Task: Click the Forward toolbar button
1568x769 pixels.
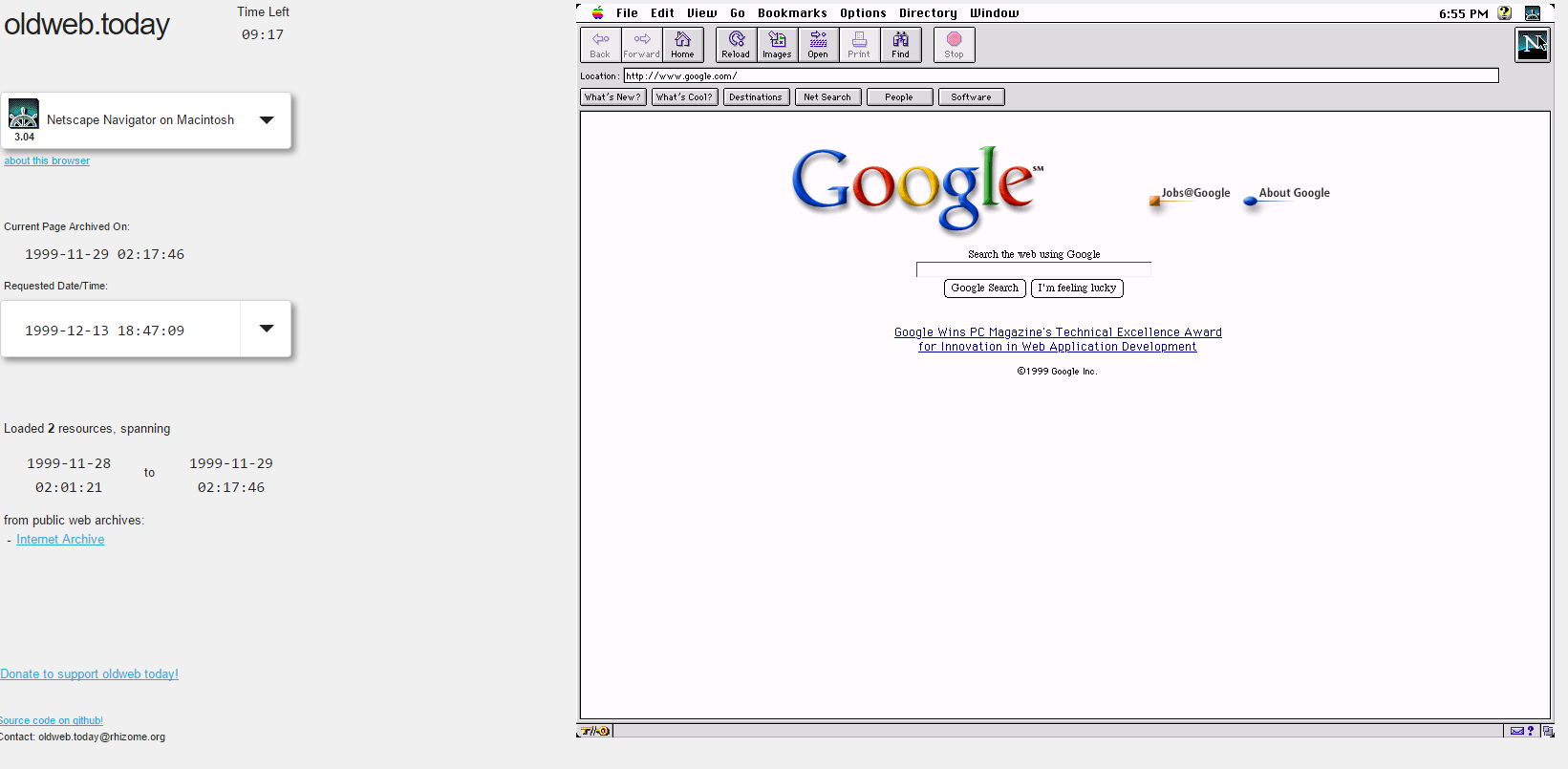Action: 642,45
